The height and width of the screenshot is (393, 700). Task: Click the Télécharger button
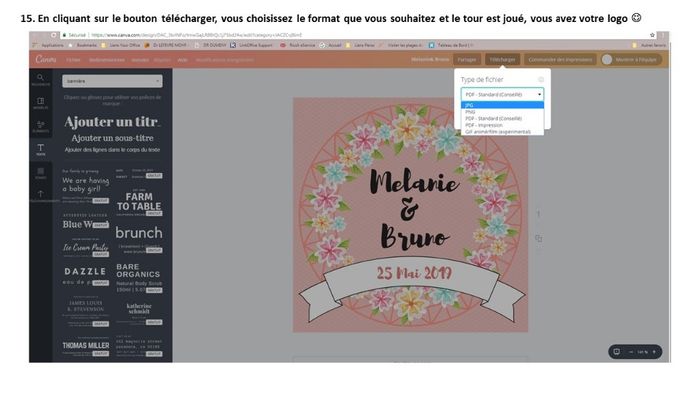(x=502, y=59)
